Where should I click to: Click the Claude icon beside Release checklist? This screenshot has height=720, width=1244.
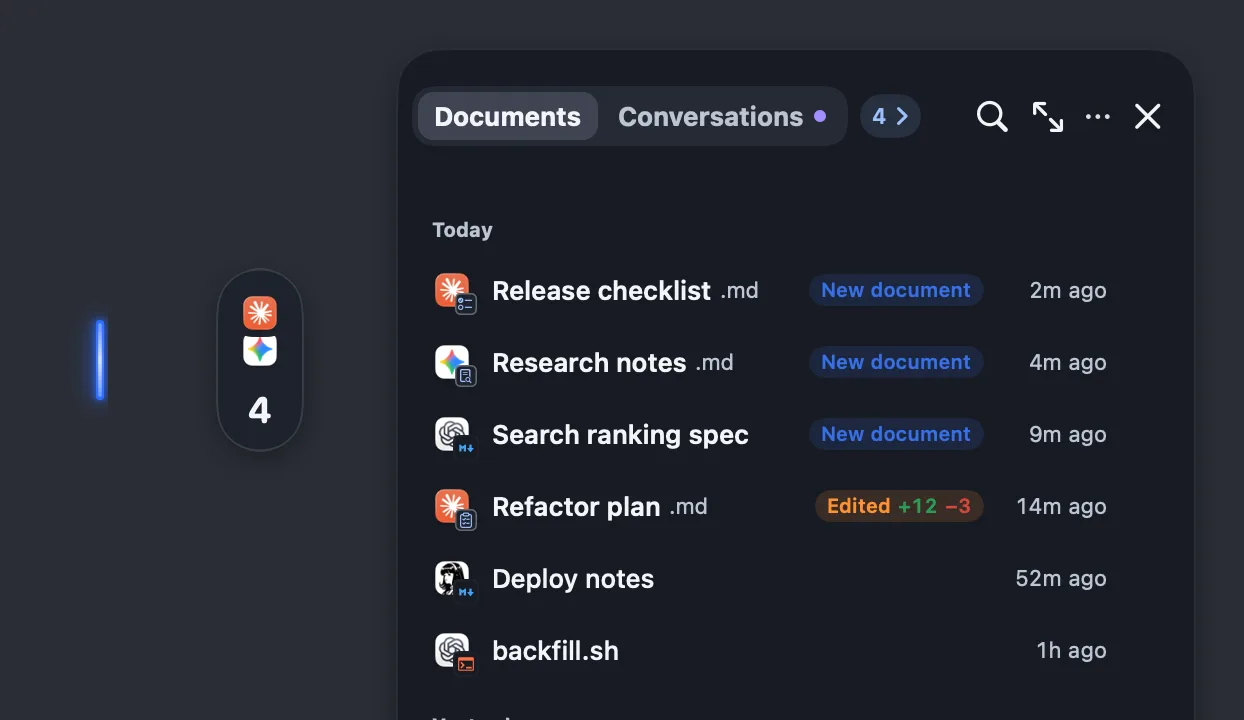pos(453,291)
